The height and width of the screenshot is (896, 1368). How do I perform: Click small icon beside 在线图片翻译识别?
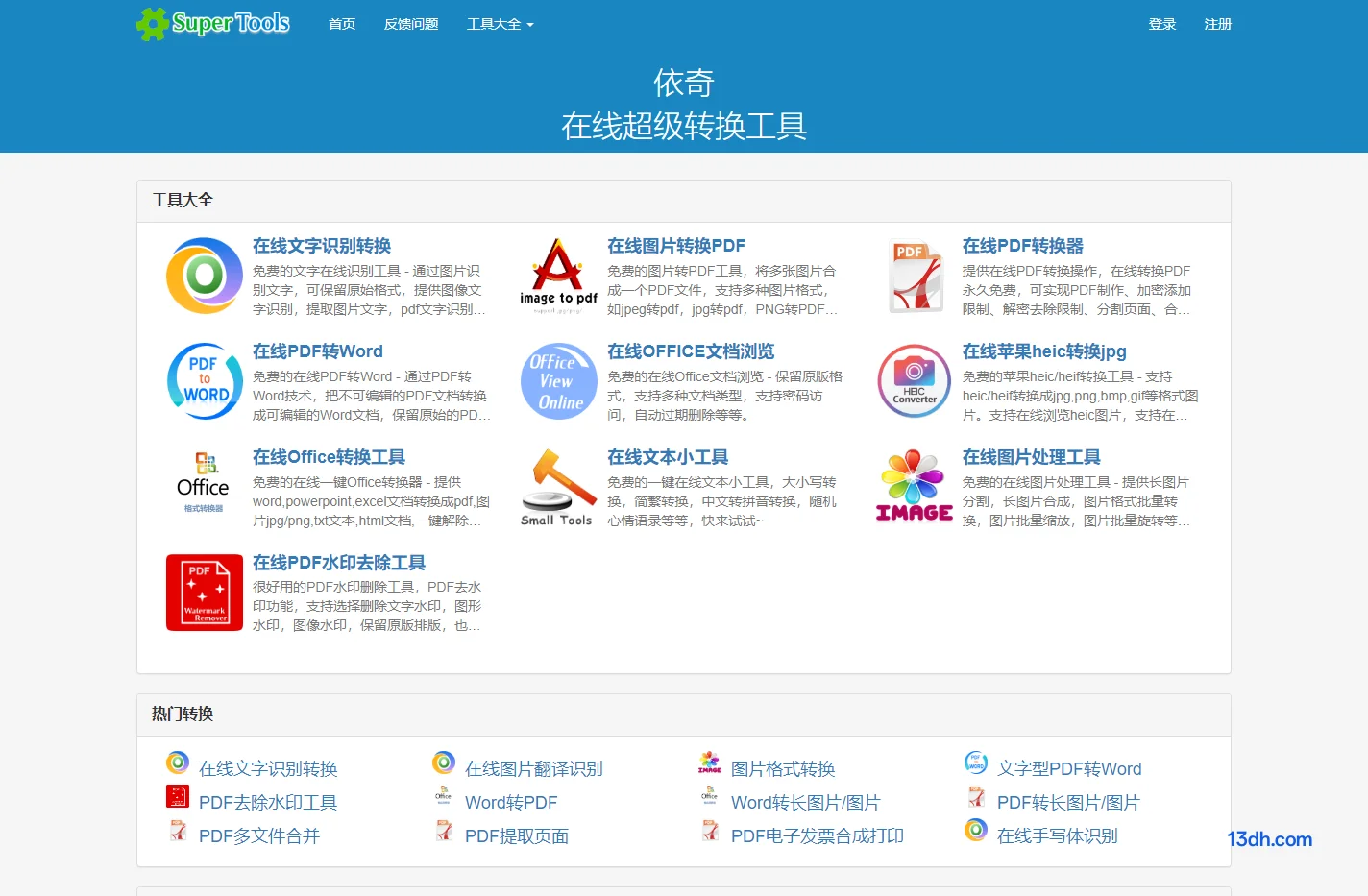click(x=444, y=763)
